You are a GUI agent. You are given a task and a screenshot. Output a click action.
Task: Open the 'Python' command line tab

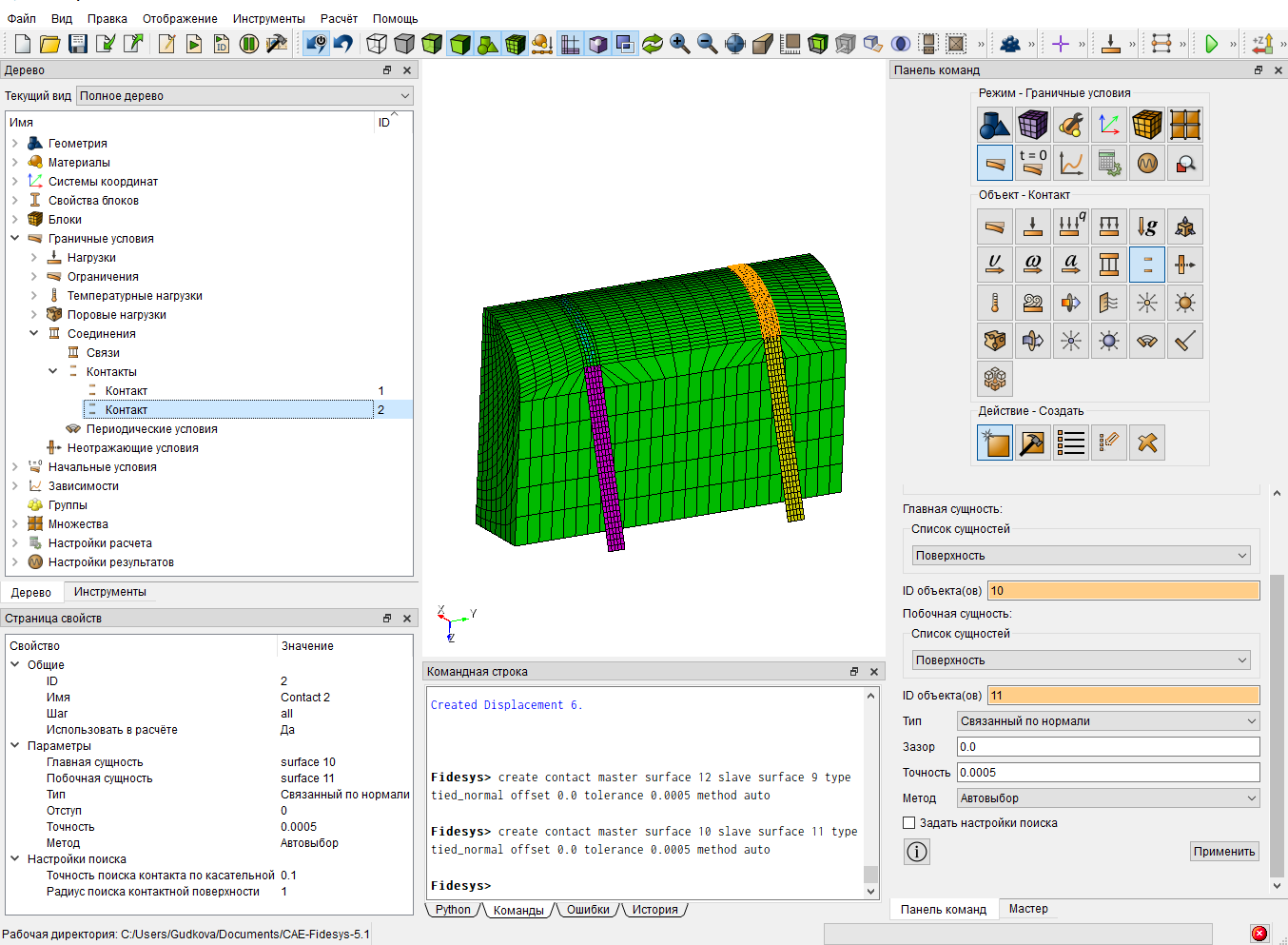click(453, 910)
